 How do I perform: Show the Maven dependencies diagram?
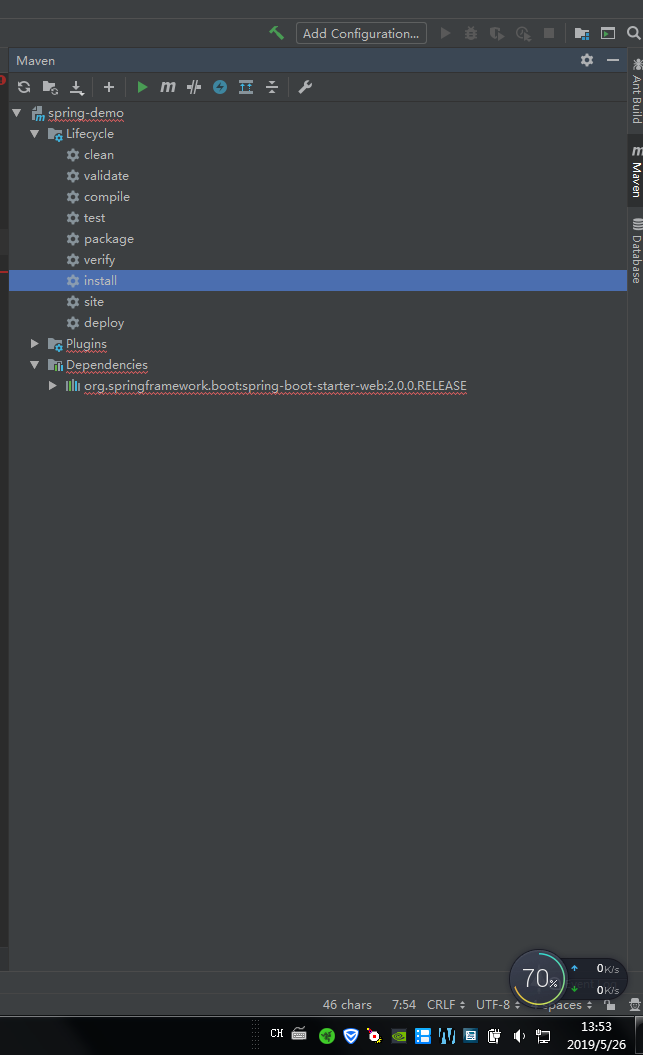(x=219, y=87)
